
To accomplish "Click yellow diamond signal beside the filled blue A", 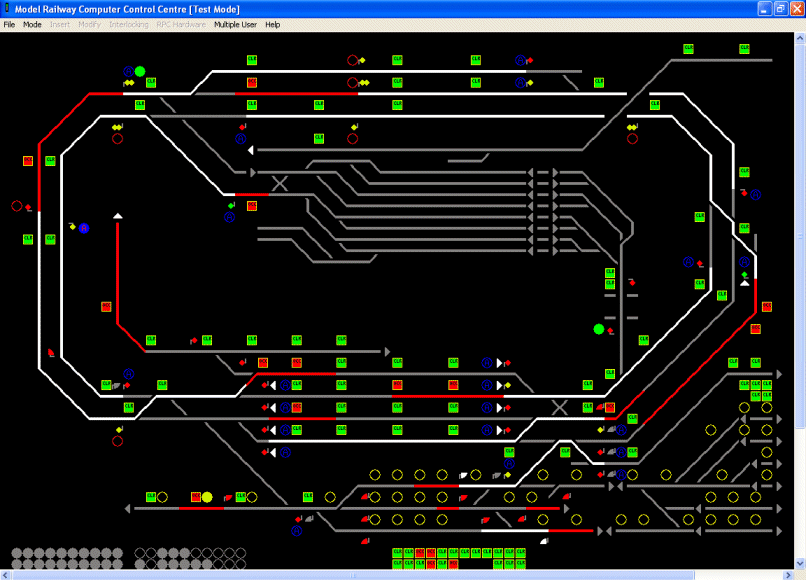I will click(72, 226).
